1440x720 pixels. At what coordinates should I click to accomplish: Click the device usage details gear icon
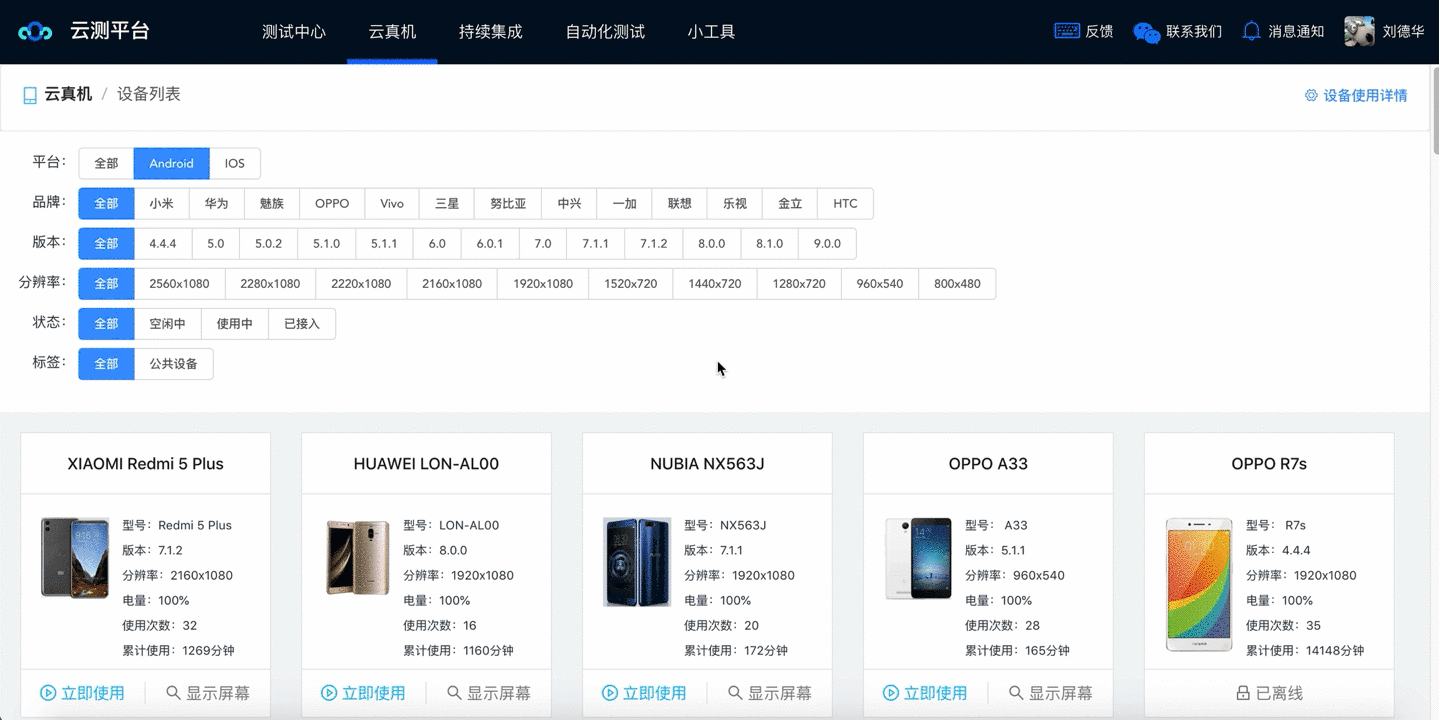click(x=1311, y=96)
